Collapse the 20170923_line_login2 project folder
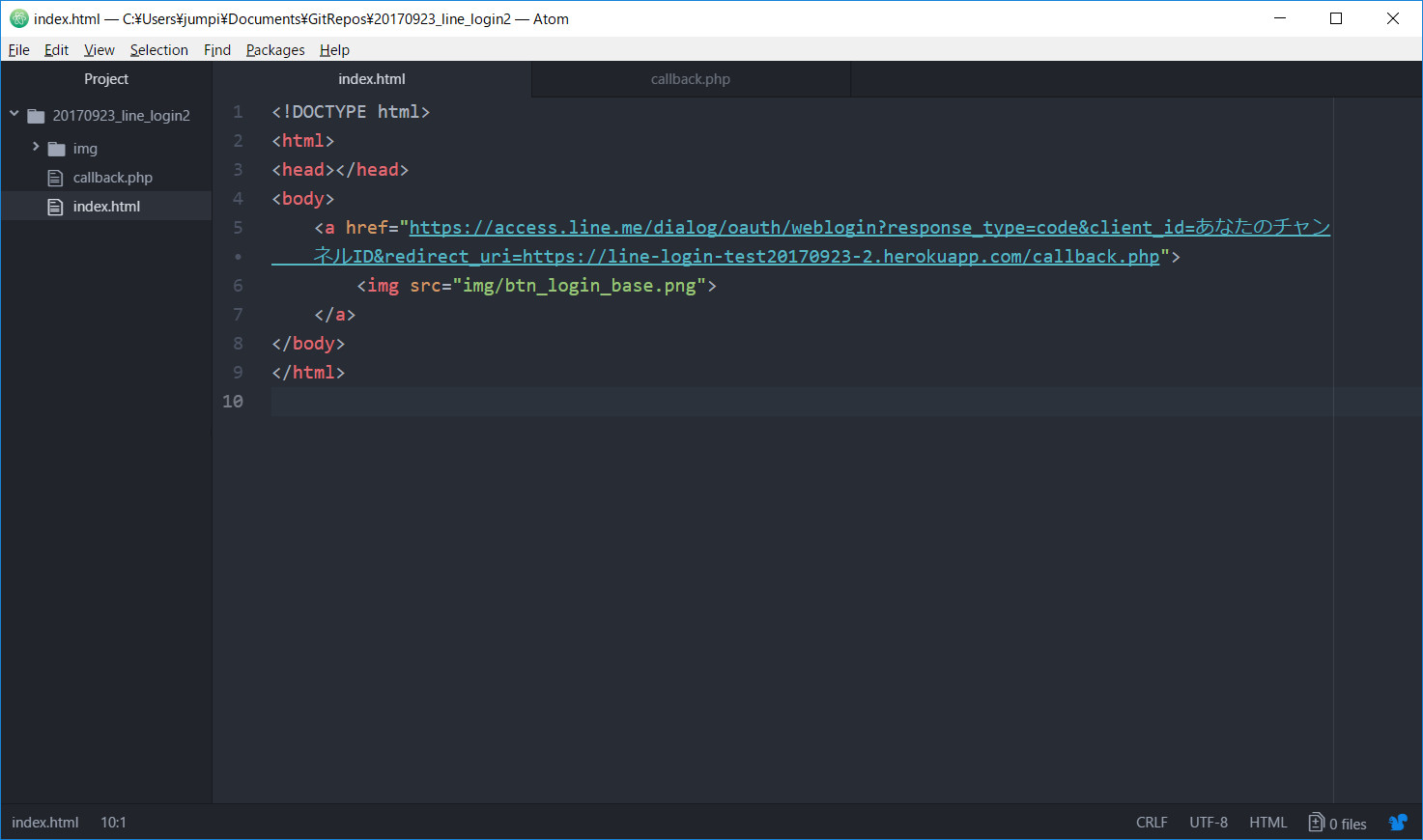This screenshot has width=1423, height=840. click(x=14, y=115)
